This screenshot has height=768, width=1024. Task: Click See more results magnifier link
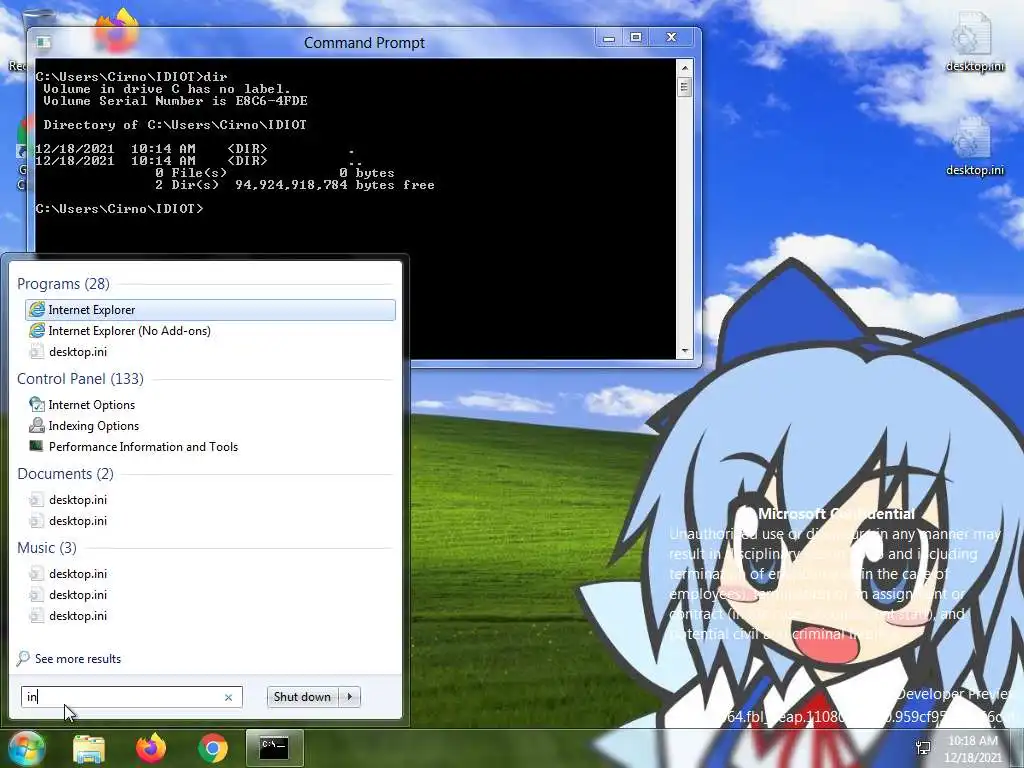(x=70, y=658)
